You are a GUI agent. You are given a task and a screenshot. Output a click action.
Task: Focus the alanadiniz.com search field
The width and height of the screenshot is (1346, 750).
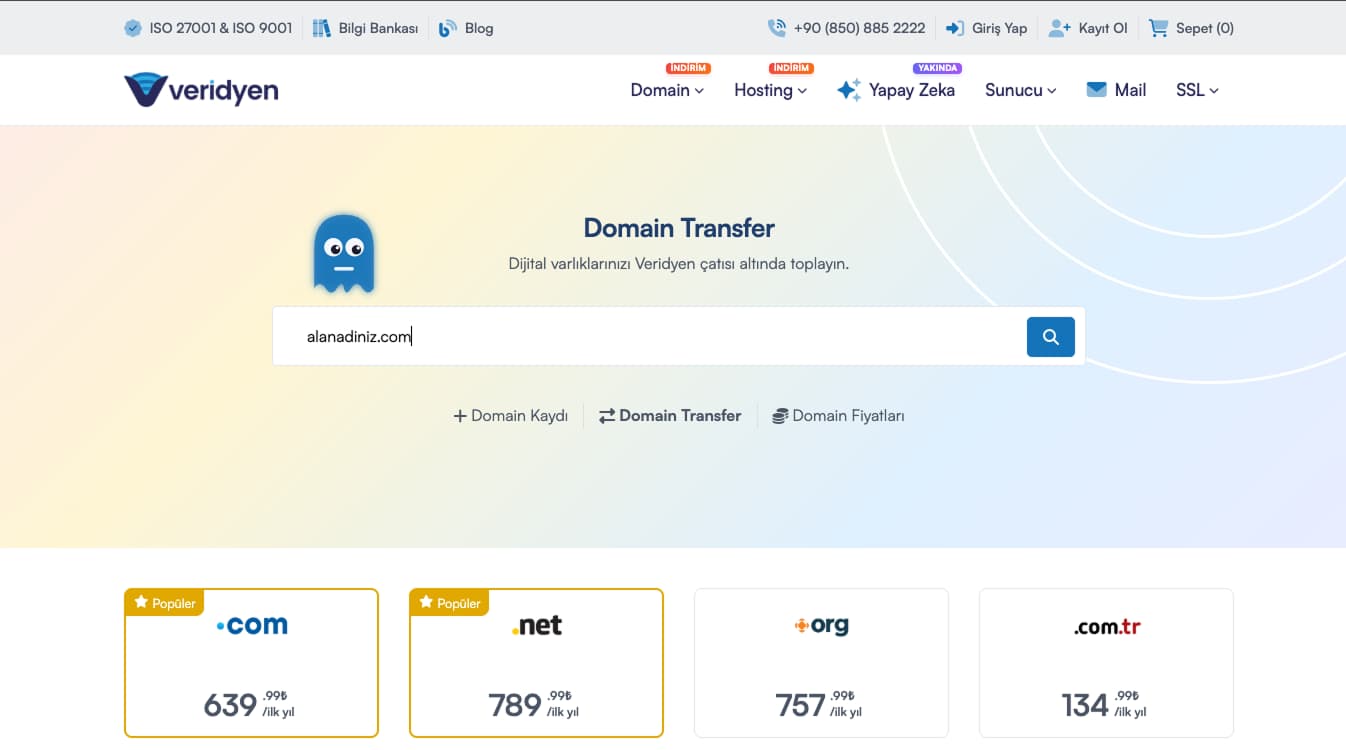[648, 337]
